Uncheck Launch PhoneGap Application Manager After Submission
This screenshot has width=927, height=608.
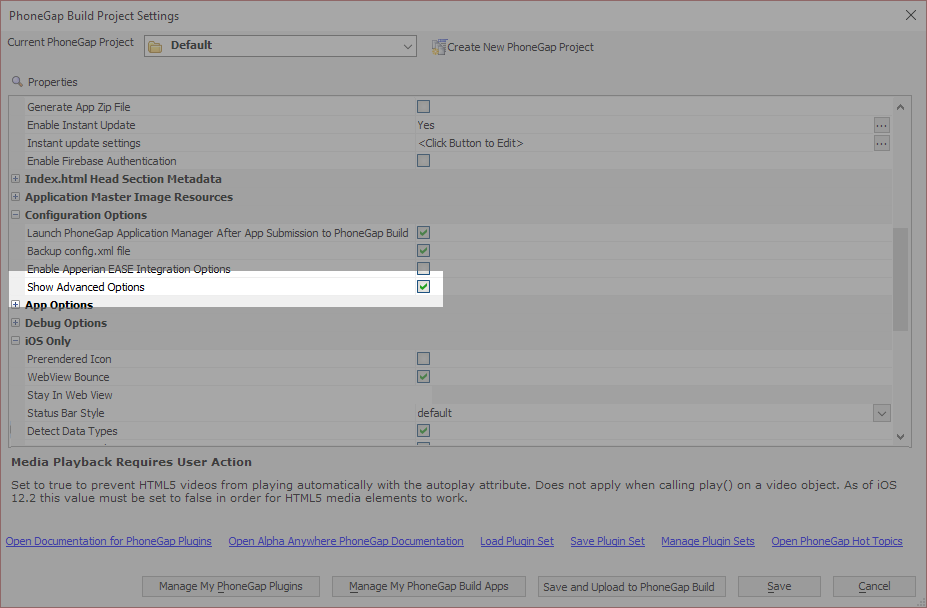point(423,232)
